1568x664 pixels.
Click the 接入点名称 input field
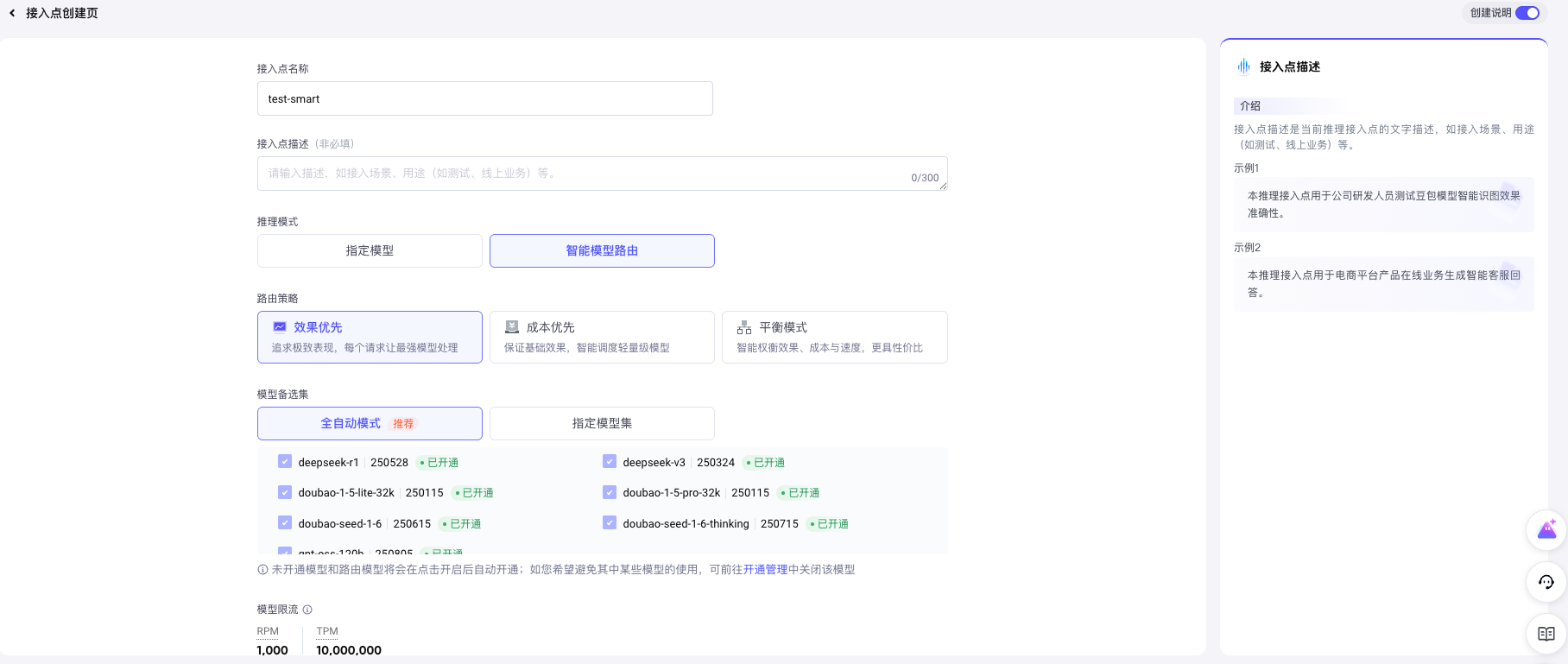(x=484, y=98)
